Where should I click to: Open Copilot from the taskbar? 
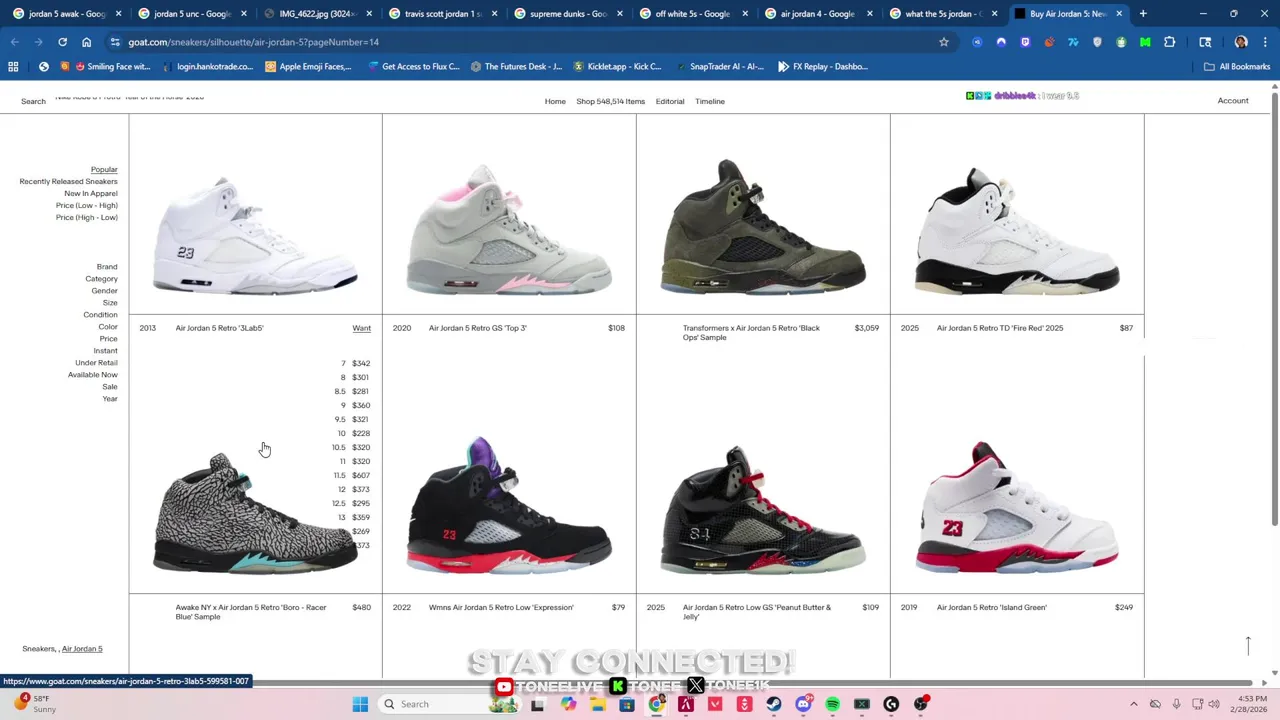568,704
